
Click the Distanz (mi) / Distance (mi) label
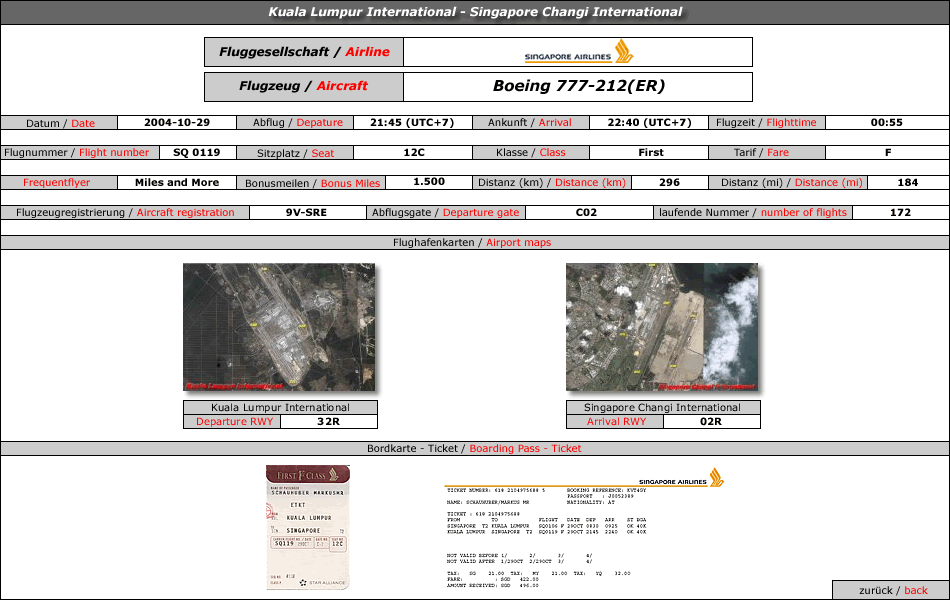[788, 182]
